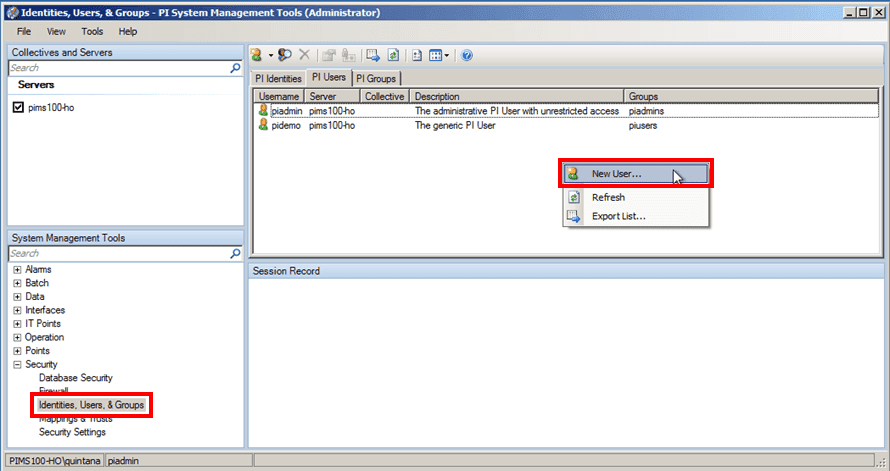The height and width of the screenshot is (471, 890).
Task: Sort by the Server column header
Action: tap(332, 96)
